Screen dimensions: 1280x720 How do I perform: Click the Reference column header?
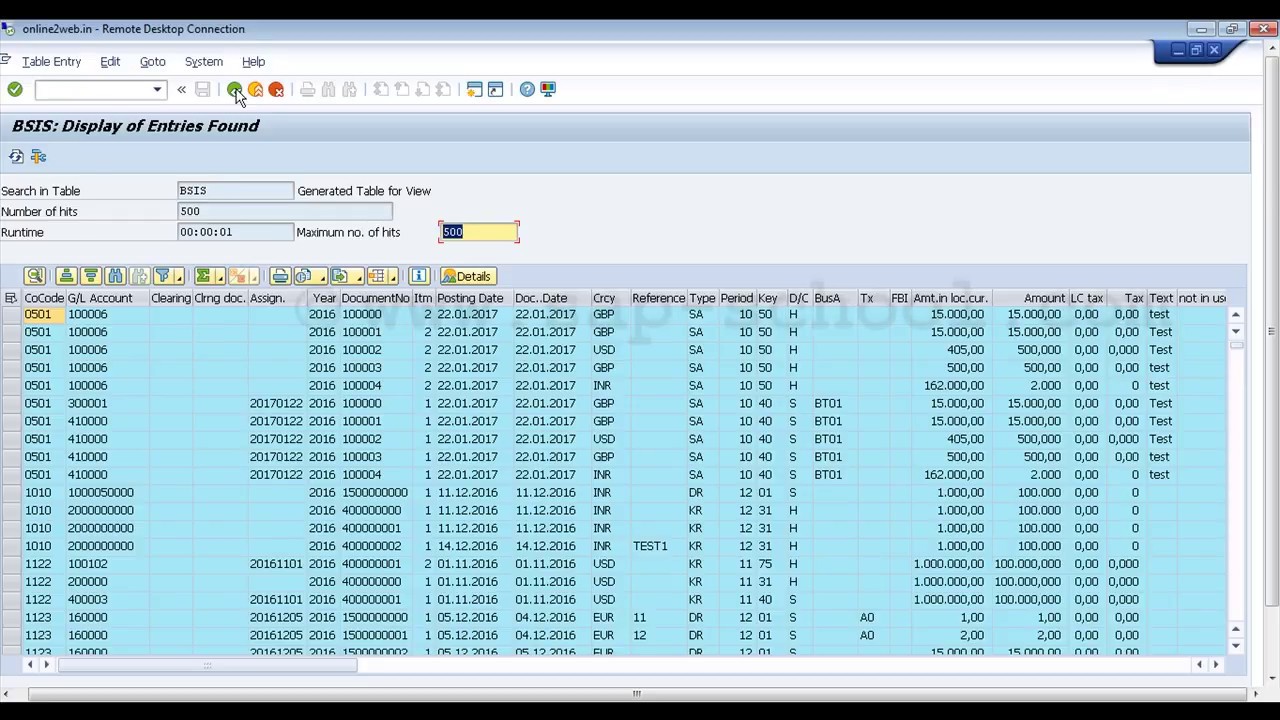click(x=658, y=298)
